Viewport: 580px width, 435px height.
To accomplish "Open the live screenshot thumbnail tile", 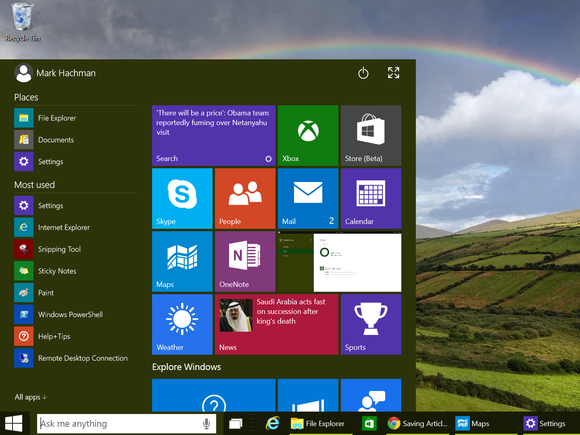I will [x=340, y=262].
